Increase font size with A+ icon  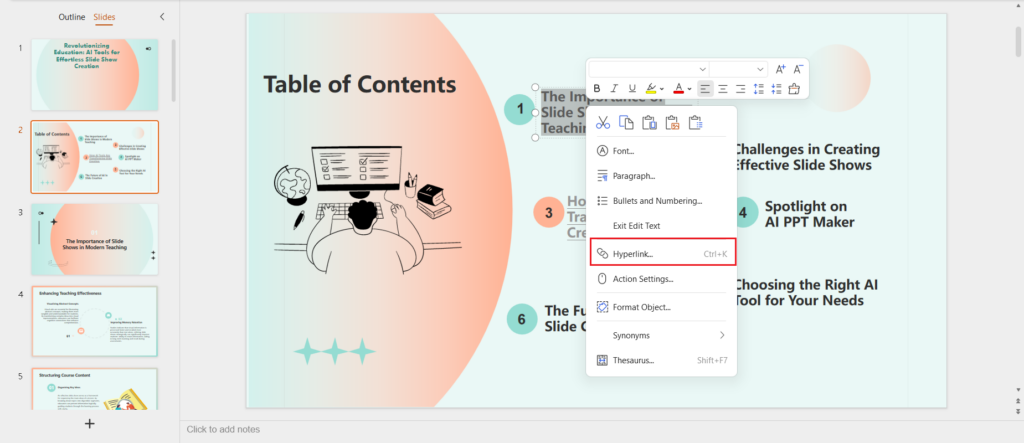pos(781,68)
